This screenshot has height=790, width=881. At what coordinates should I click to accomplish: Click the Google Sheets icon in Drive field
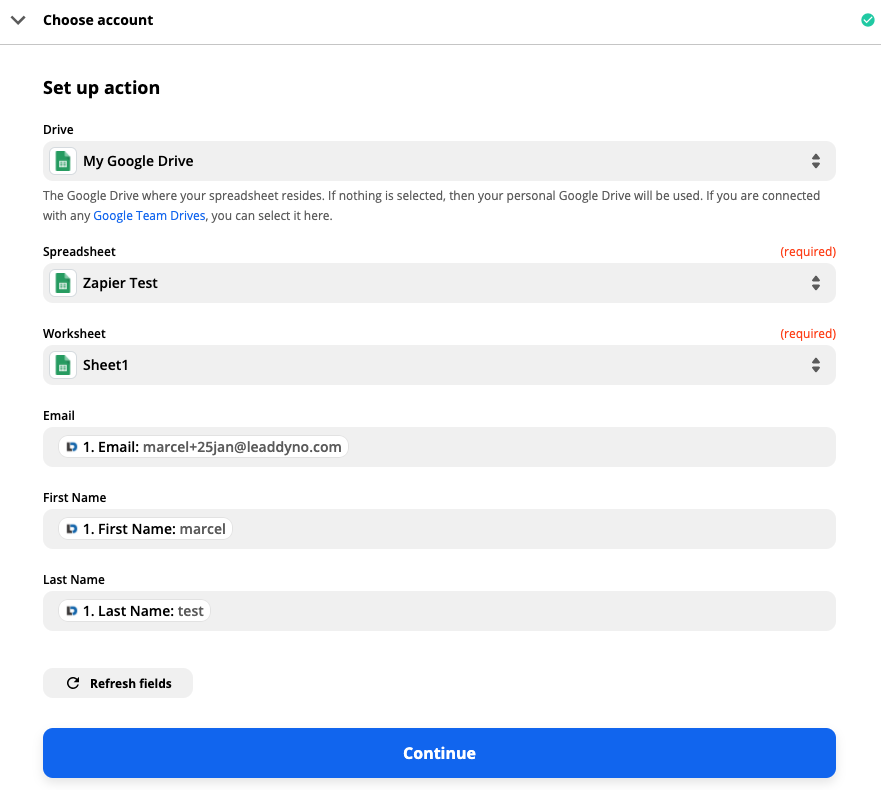(63, 161)
